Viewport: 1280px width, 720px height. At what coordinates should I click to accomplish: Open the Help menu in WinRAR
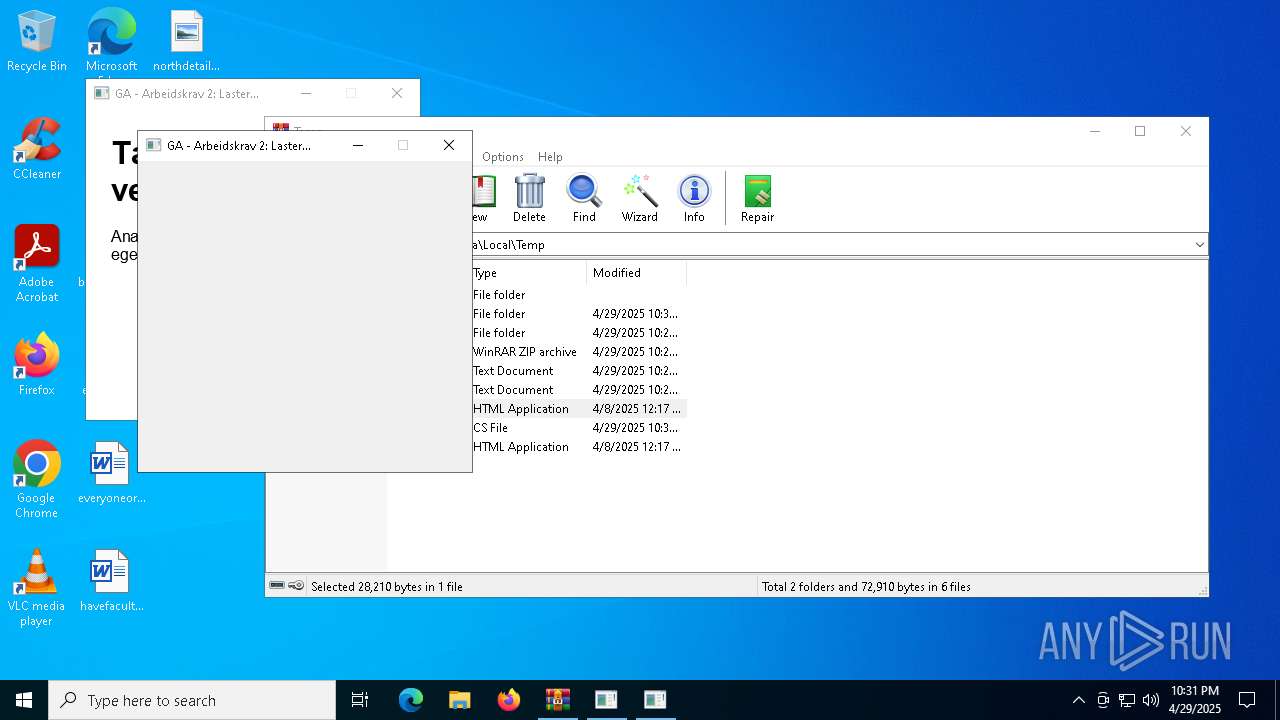(550, 157)
